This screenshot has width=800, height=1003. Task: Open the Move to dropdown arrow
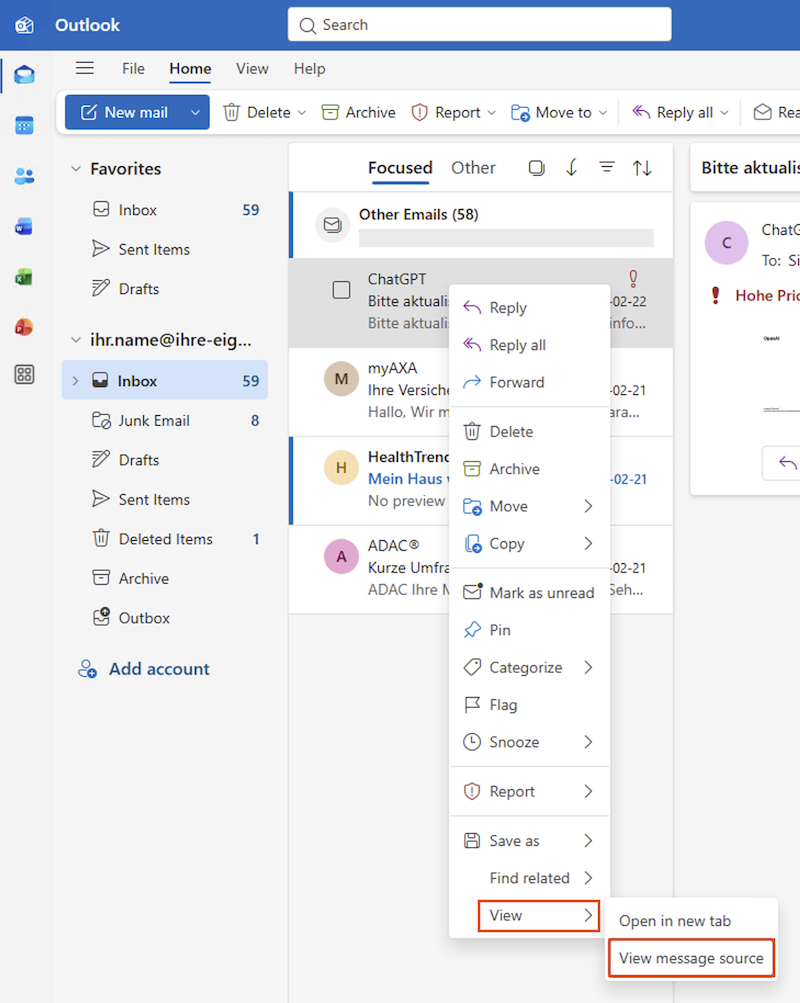click(x=603, y=113)
